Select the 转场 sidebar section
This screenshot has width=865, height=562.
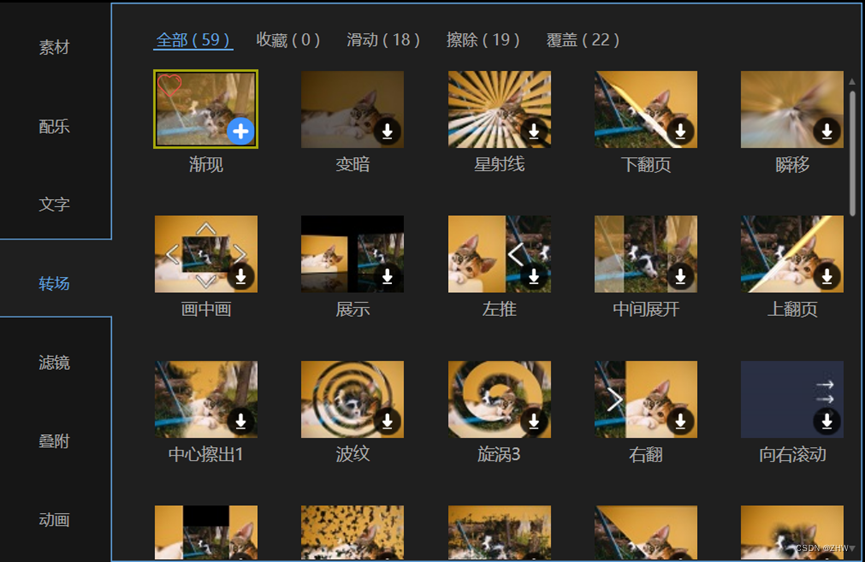coord(54,283)
